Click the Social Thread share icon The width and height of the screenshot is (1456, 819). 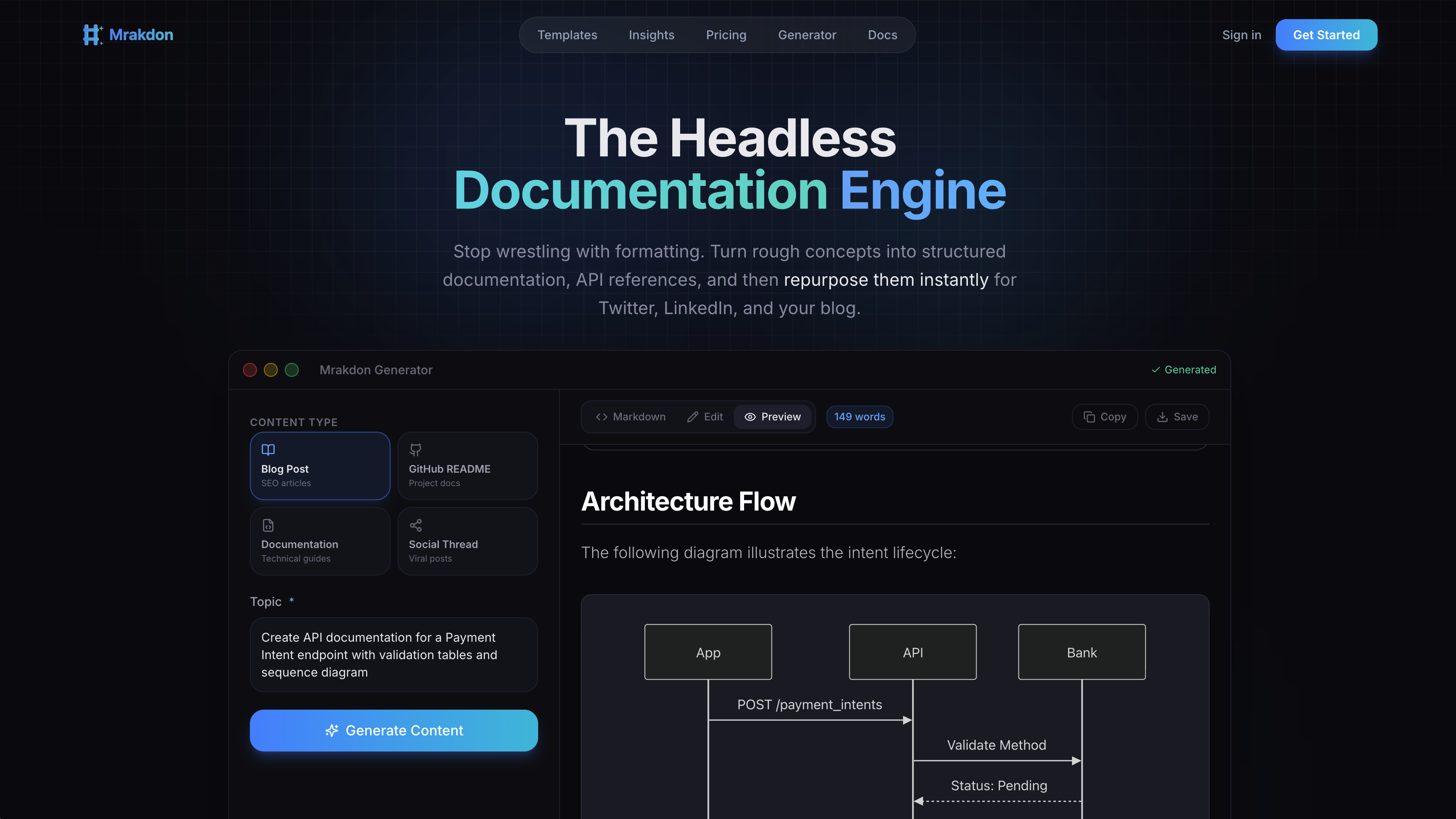pos(415,525)
